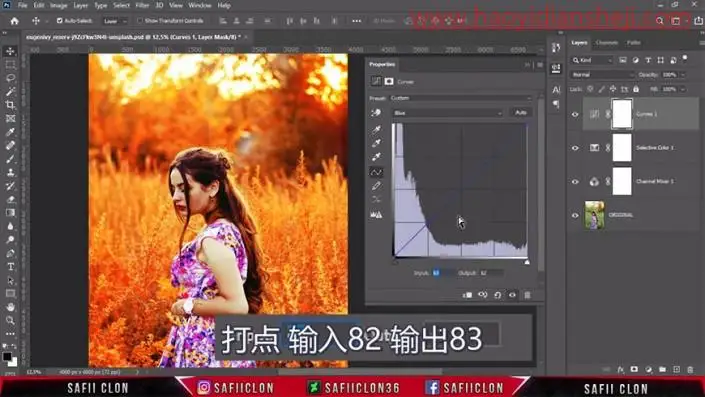Image resolution: width=705 pixels, height=397 pixels.
Task: Select the History Brush tool
Action: [x=10, y=186]
